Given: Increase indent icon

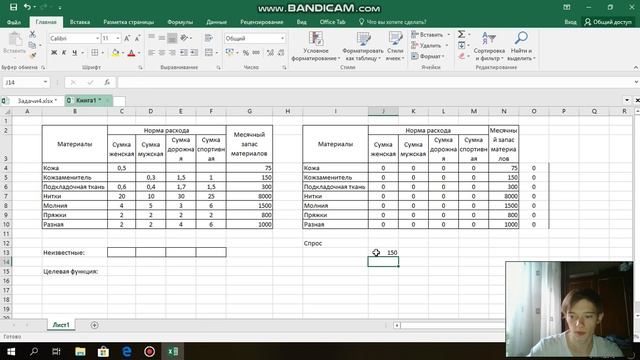Looking at the screenshot, I should 194,53.
